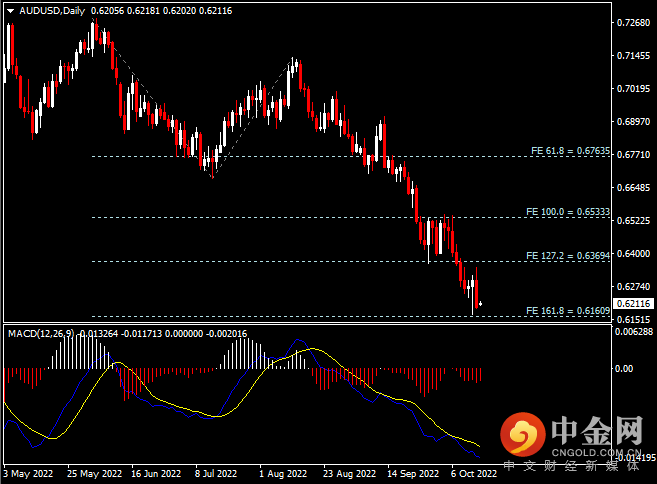Click the current price tag 0.62116
The height and width of the screenshot is (484, 657).
[x=634, y=303]
